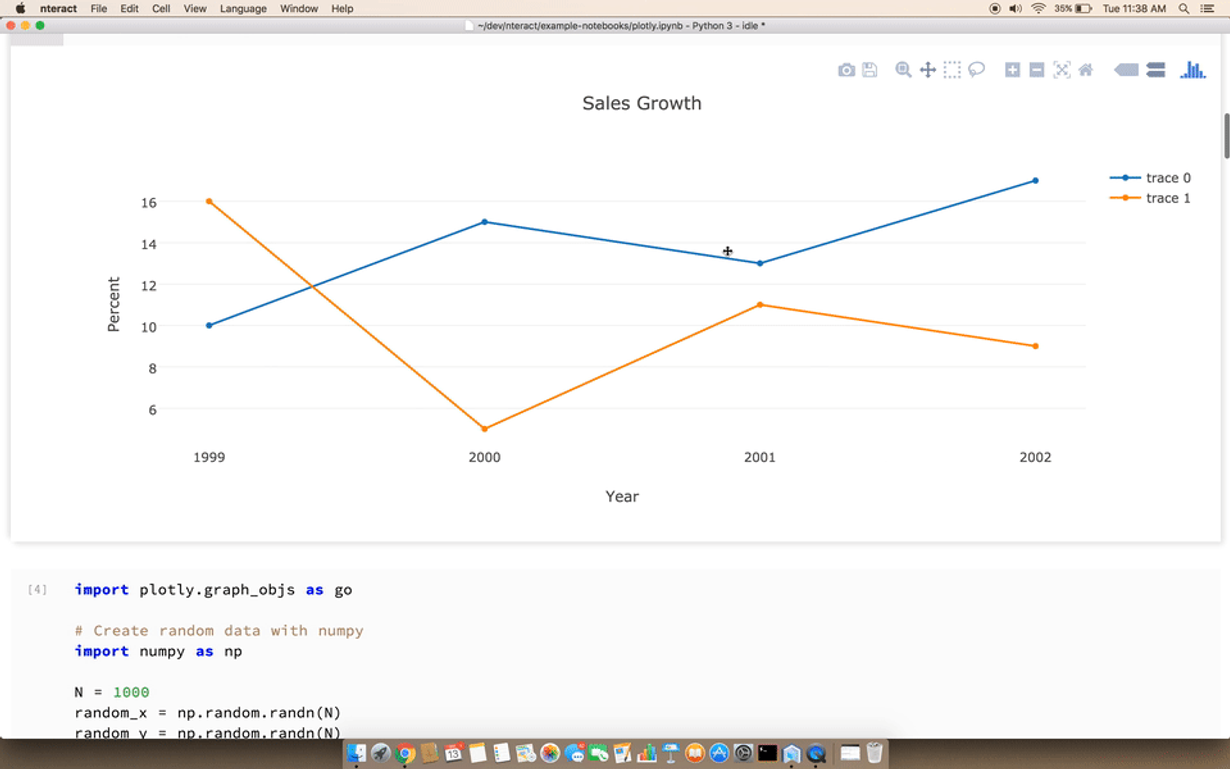Toggle compare data on hover mode

point(1155,69)
